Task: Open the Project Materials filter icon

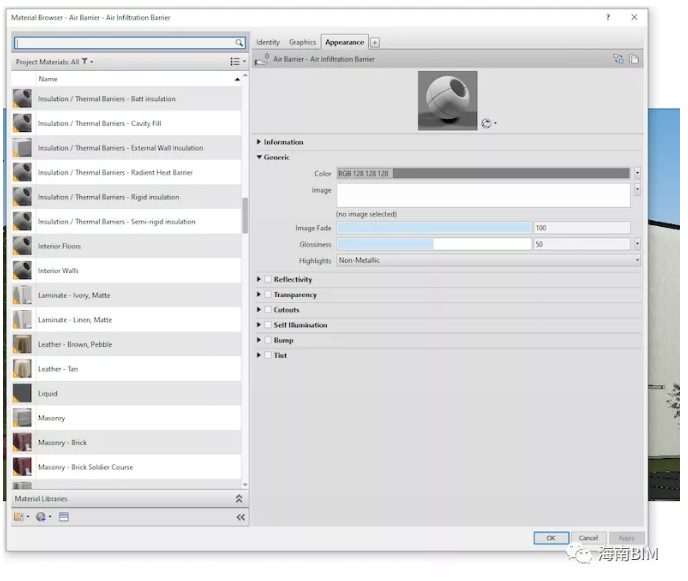Action: tap(85, 61)
